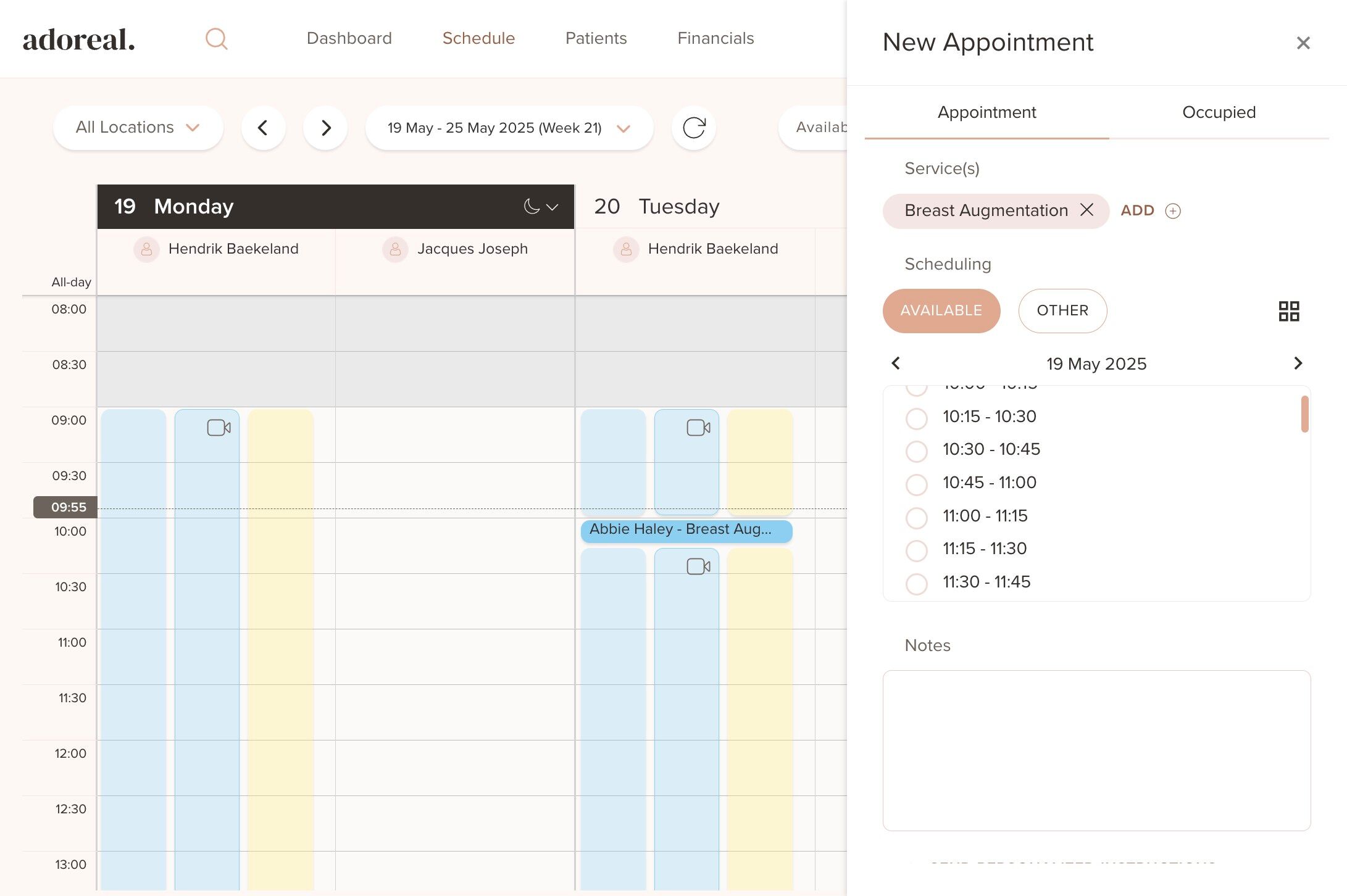Image resolution: width=1347 pixels, height=896 pixels.
Task: Click the ADD service plus icon
Action: coord(1172,211)
